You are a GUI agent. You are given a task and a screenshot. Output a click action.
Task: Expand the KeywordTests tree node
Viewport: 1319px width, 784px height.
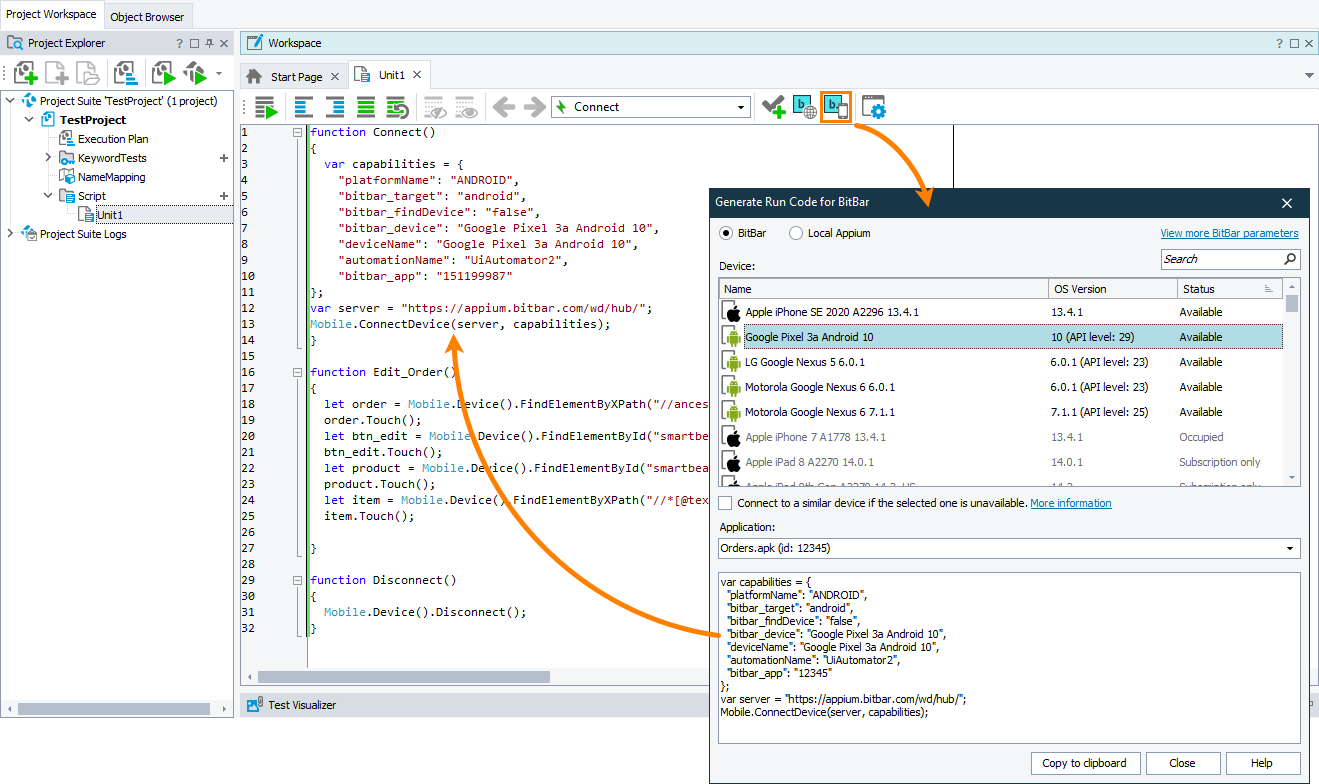(x=48, y=158)
